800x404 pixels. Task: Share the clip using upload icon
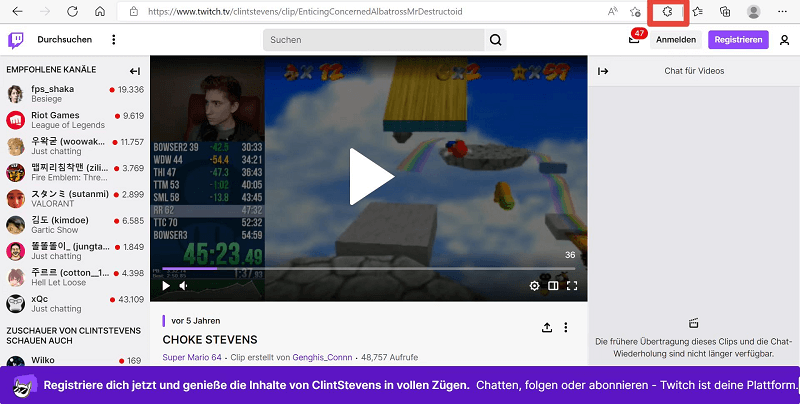[547, 327]
